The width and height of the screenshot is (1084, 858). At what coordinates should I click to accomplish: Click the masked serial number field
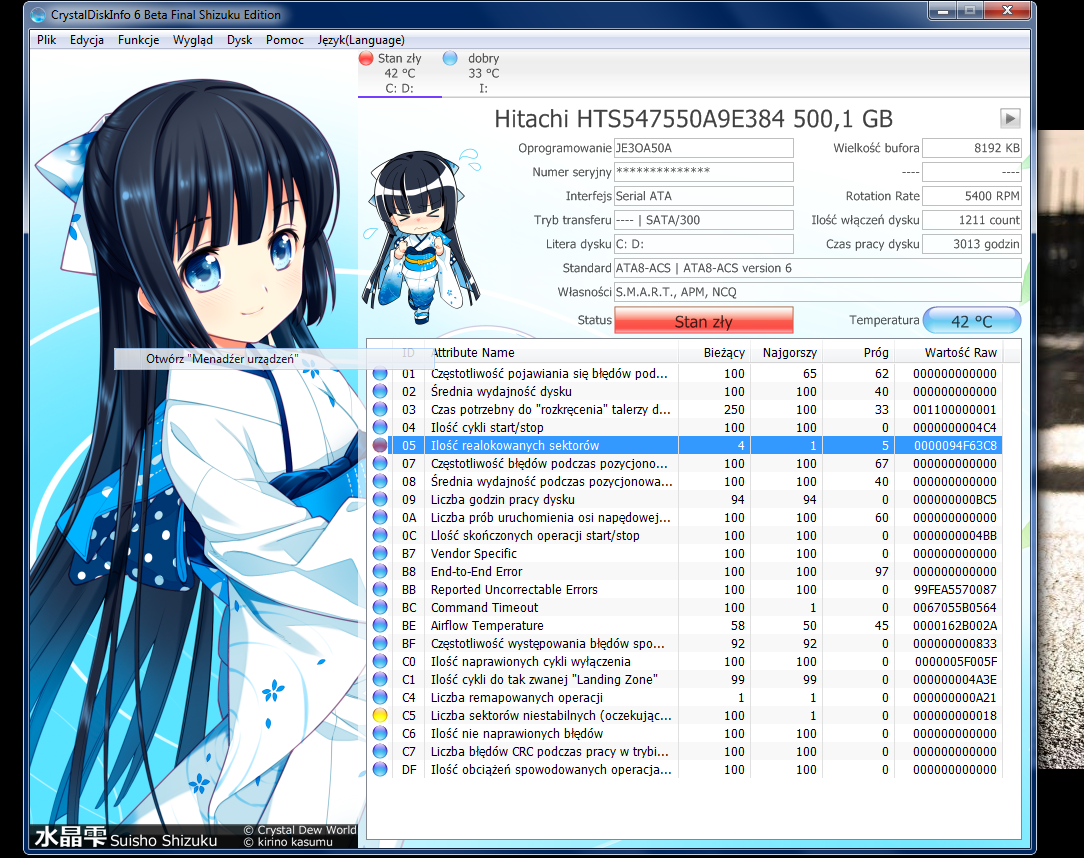tap(704, 172)
